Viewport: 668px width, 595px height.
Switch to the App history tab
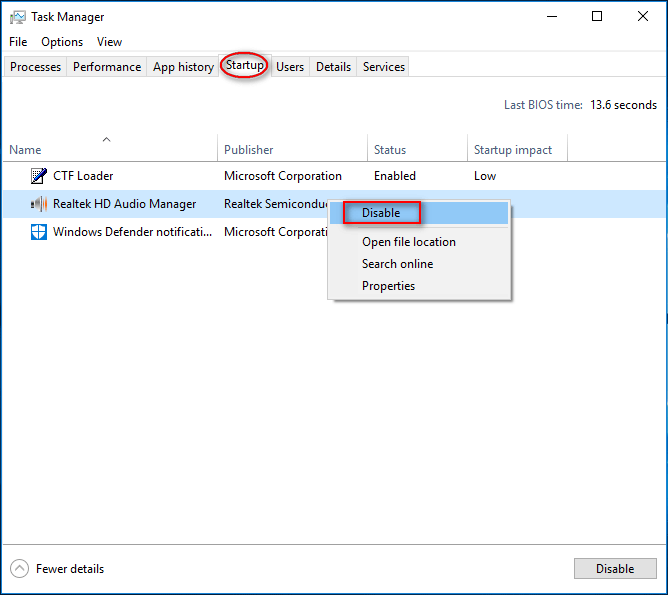pyautogui.click(x=183, y=67)
